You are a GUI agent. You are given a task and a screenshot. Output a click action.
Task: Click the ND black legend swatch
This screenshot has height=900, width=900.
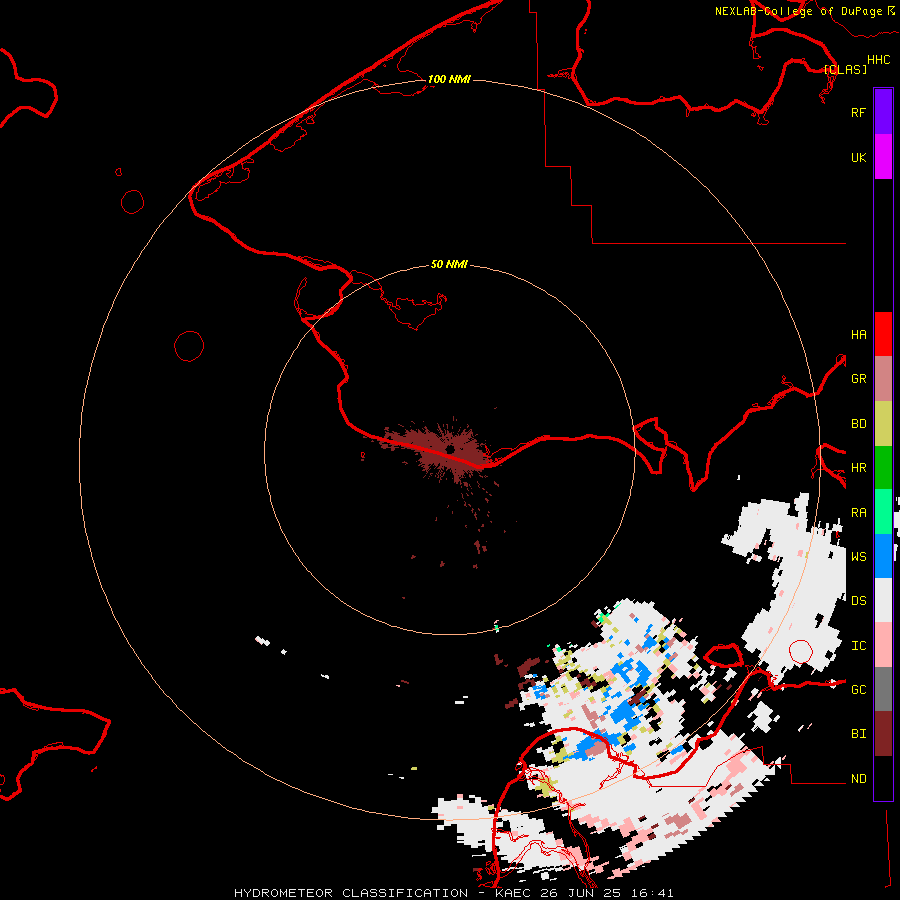(883, 778)
